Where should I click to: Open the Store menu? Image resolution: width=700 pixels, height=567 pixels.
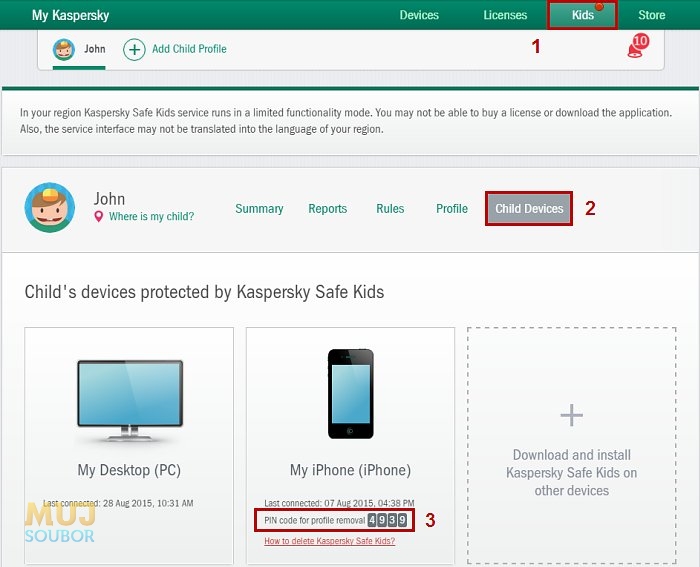click(651, 15)
